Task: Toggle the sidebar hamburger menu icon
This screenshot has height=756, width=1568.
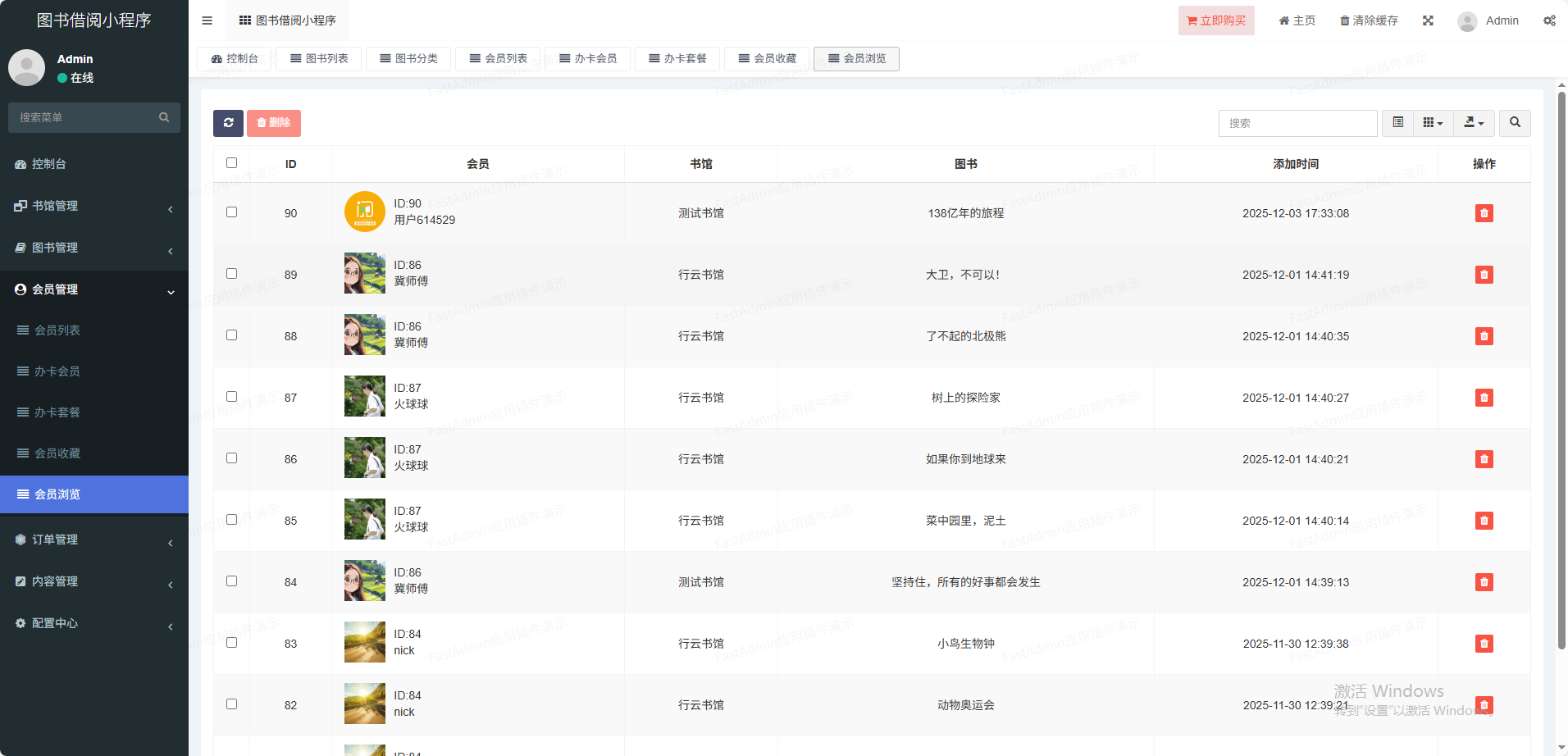Action: (207, 20)
